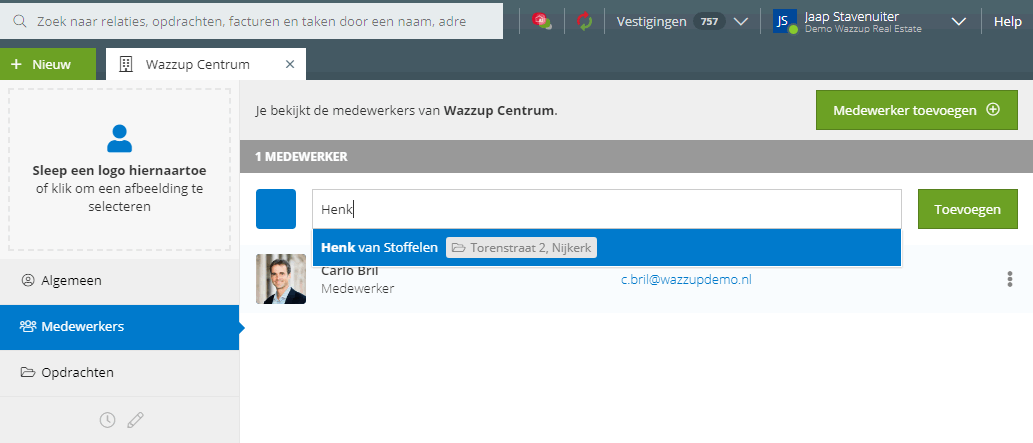
Task: Click the Medewerker role text under Carlo Bril
Action: [358, 289]
